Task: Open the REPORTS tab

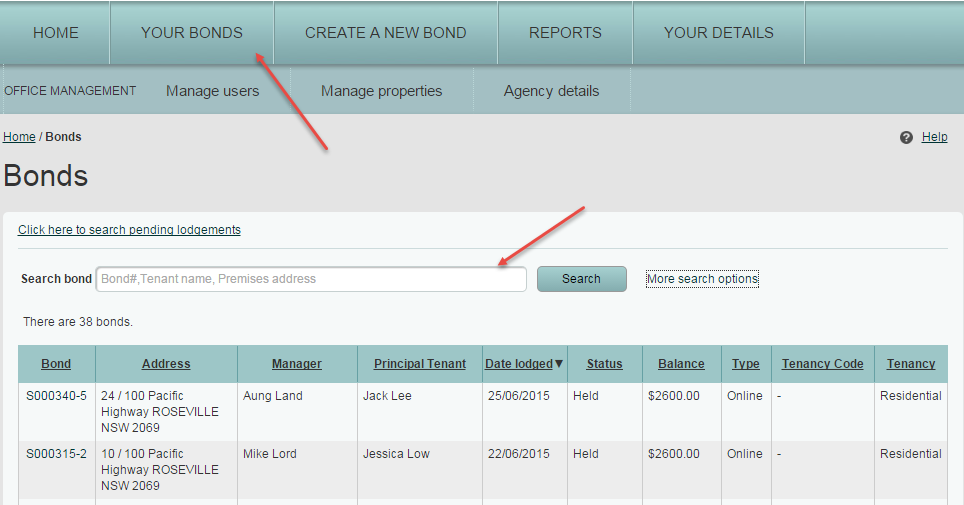Action: (565, 33)
